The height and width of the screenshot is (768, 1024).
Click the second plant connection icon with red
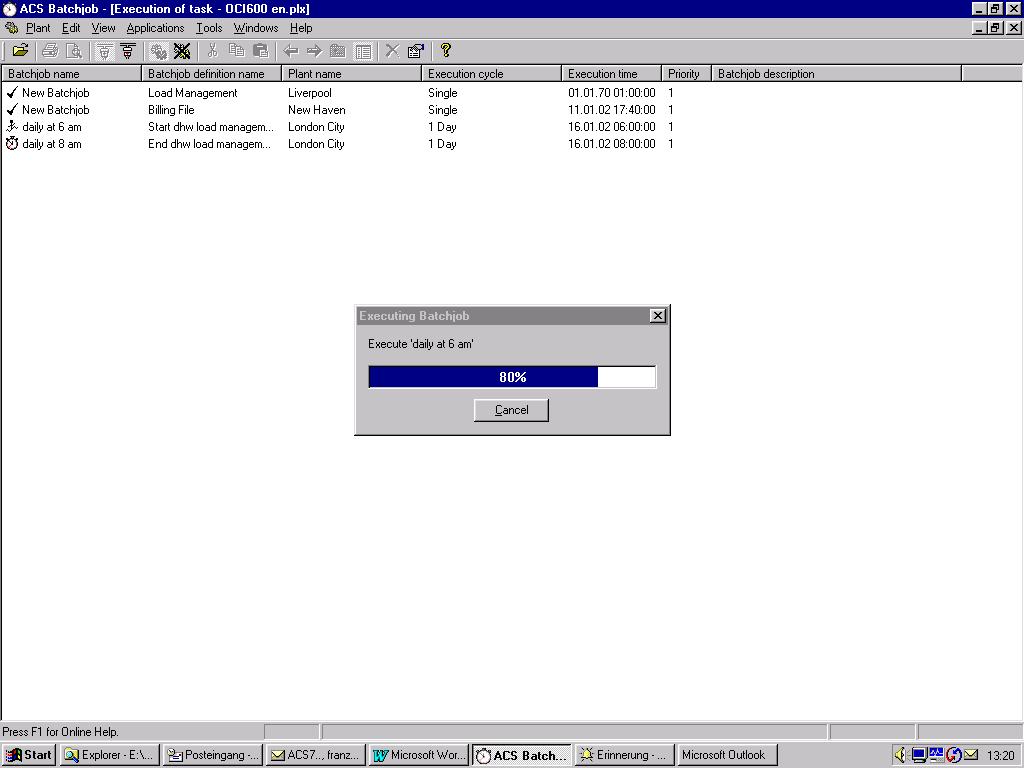(128, 50)
